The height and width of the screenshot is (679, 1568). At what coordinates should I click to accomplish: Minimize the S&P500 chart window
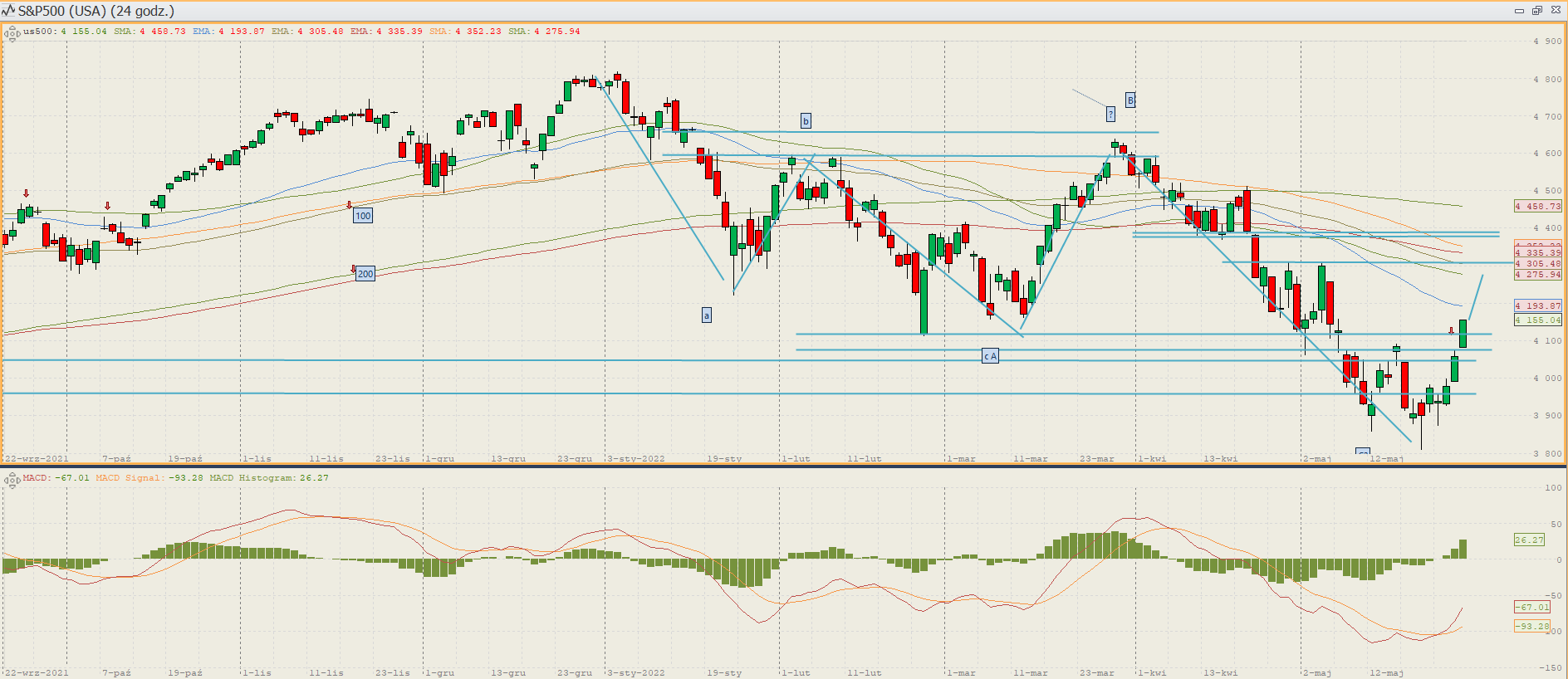point(1519,11)
